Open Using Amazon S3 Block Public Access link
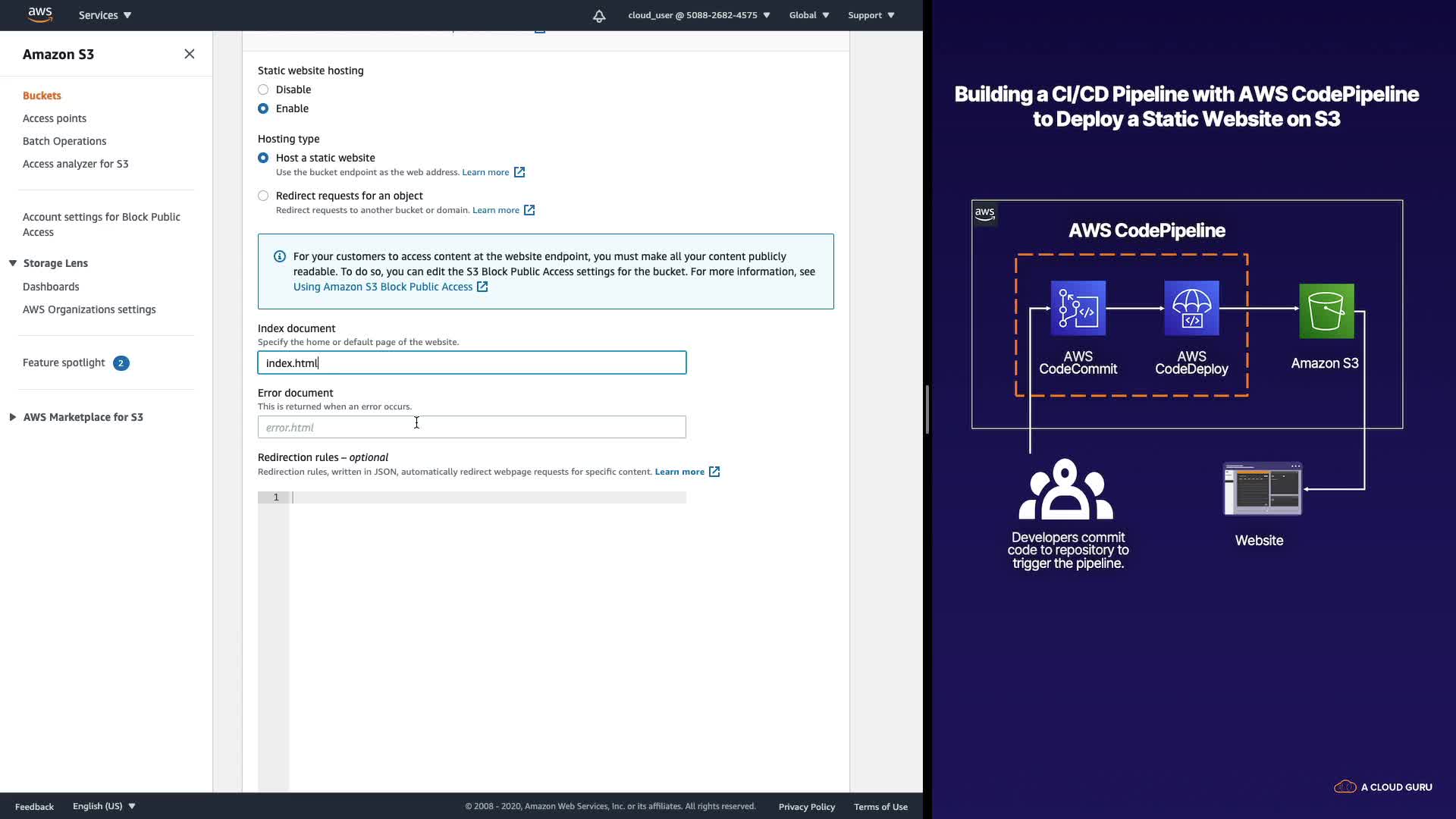This screenshot has width=1456, height=819. coord(383,287)
